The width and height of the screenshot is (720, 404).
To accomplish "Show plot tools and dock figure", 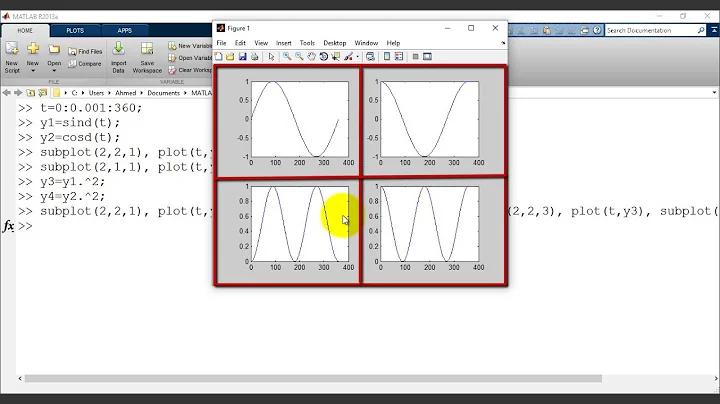I will point(427,56).
